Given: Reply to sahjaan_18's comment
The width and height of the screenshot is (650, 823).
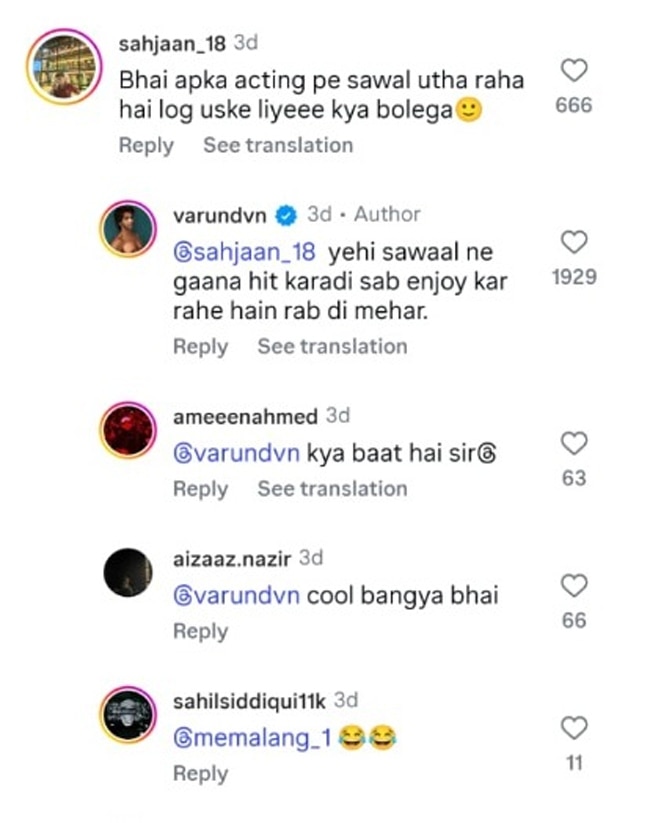Looking at the screenshot, I should pos(146,145).
